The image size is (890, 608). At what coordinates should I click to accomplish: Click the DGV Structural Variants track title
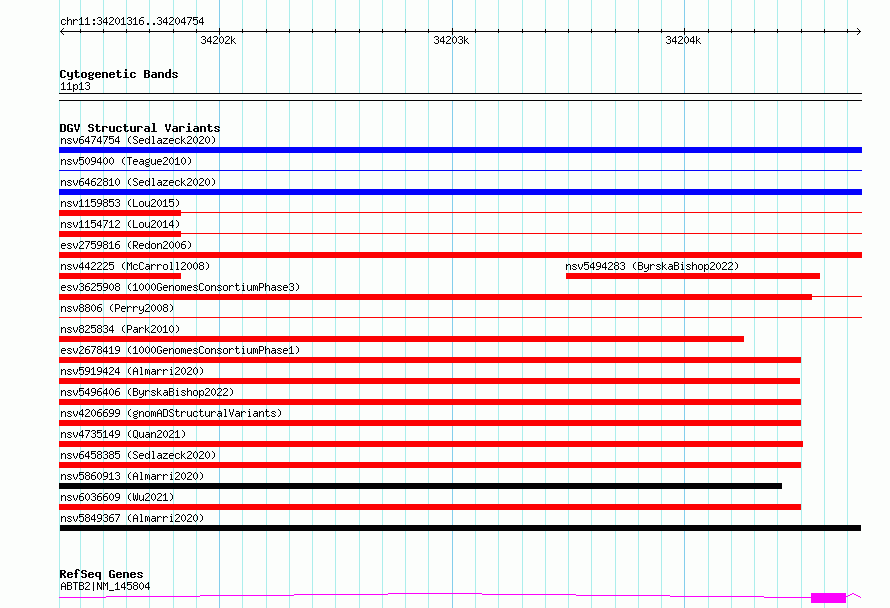[x=140, y=128]
